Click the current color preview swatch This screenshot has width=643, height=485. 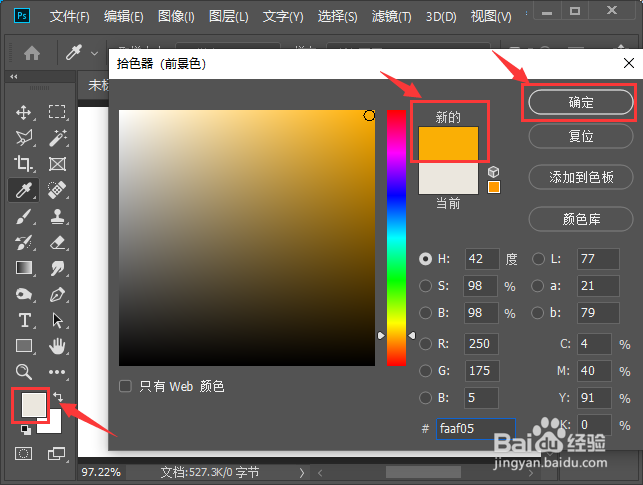tap(448, 177)
